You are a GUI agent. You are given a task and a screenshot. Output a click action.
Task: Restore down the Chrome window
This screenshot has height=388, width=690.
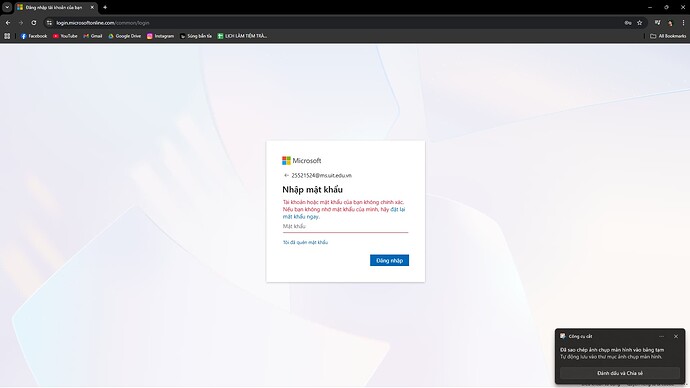(666, 7)
